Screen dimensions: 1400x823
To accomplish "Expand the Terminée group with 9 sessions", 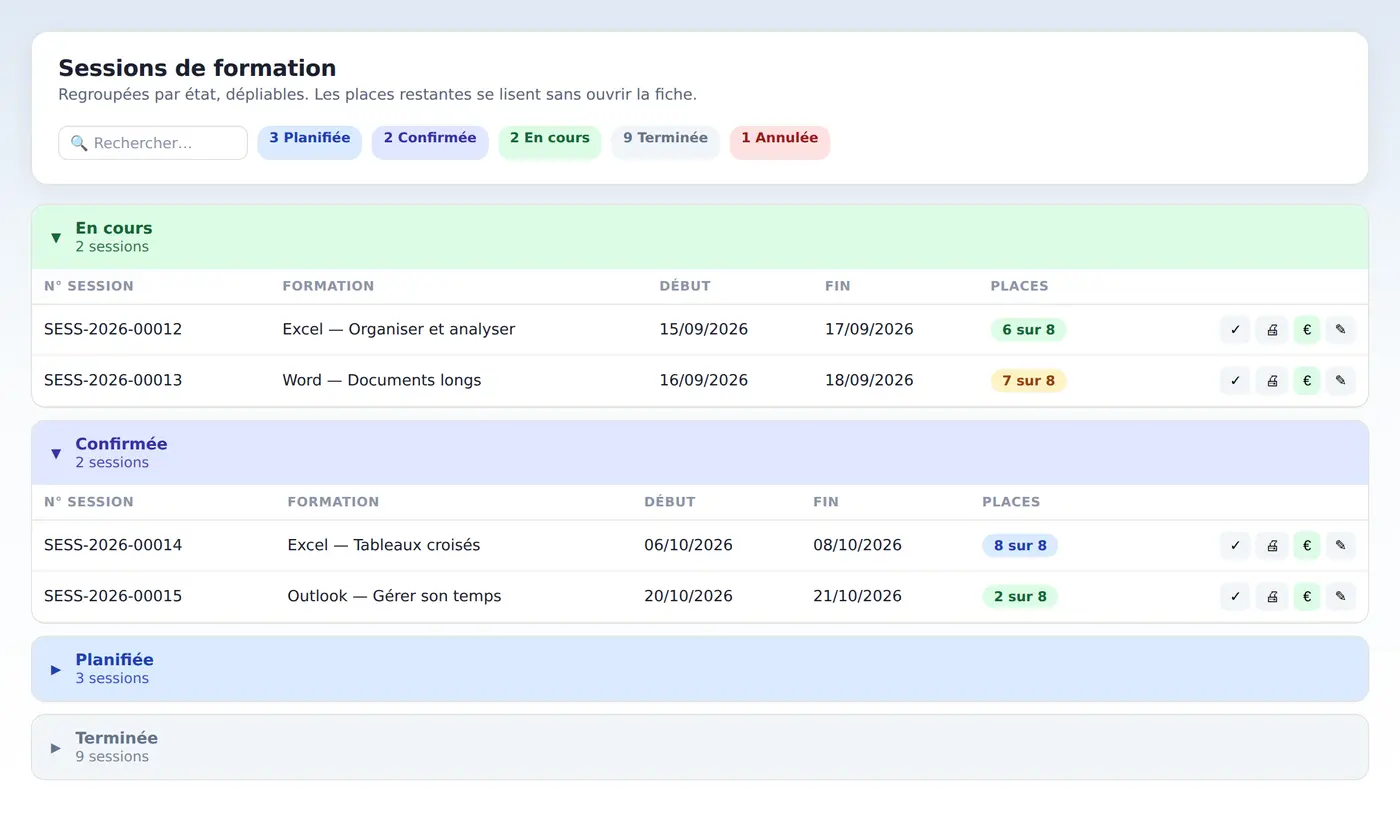I will point(700,747).
